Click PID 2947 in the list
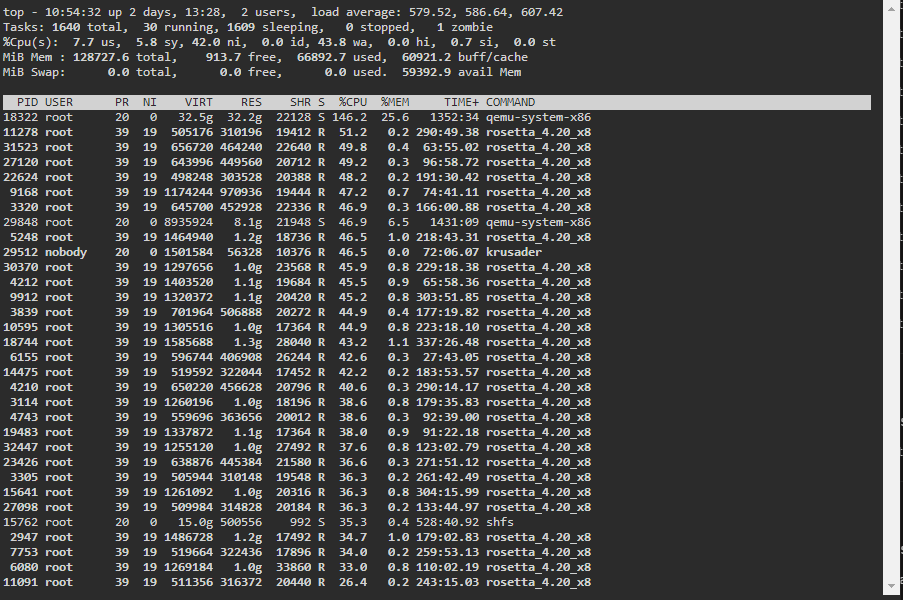 click(24, 537)
